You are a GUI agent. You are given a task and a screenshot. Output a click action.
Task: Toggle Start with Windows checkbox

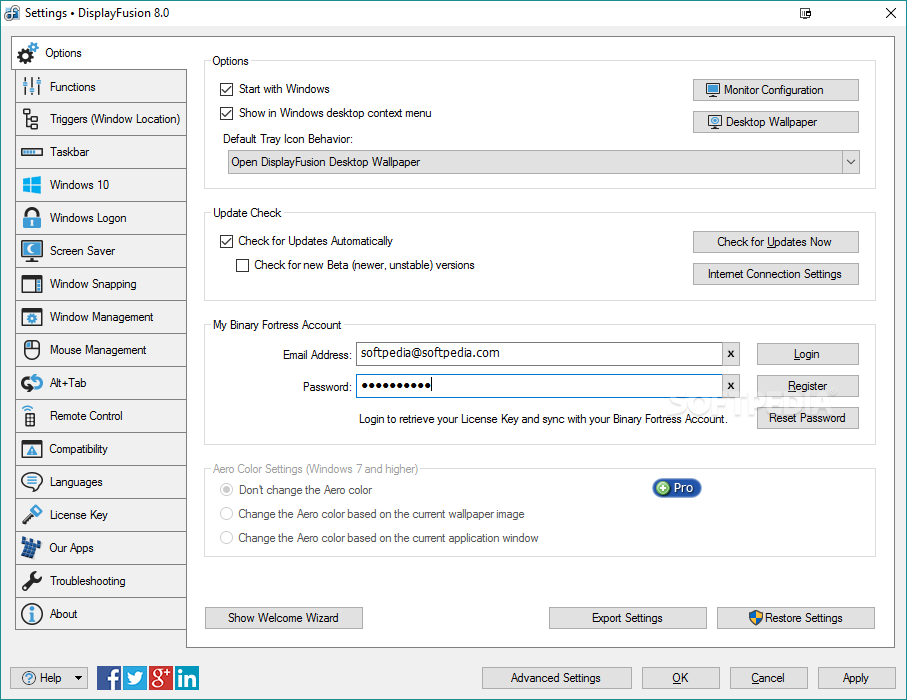pyautogui.click(x=226, y=89)
